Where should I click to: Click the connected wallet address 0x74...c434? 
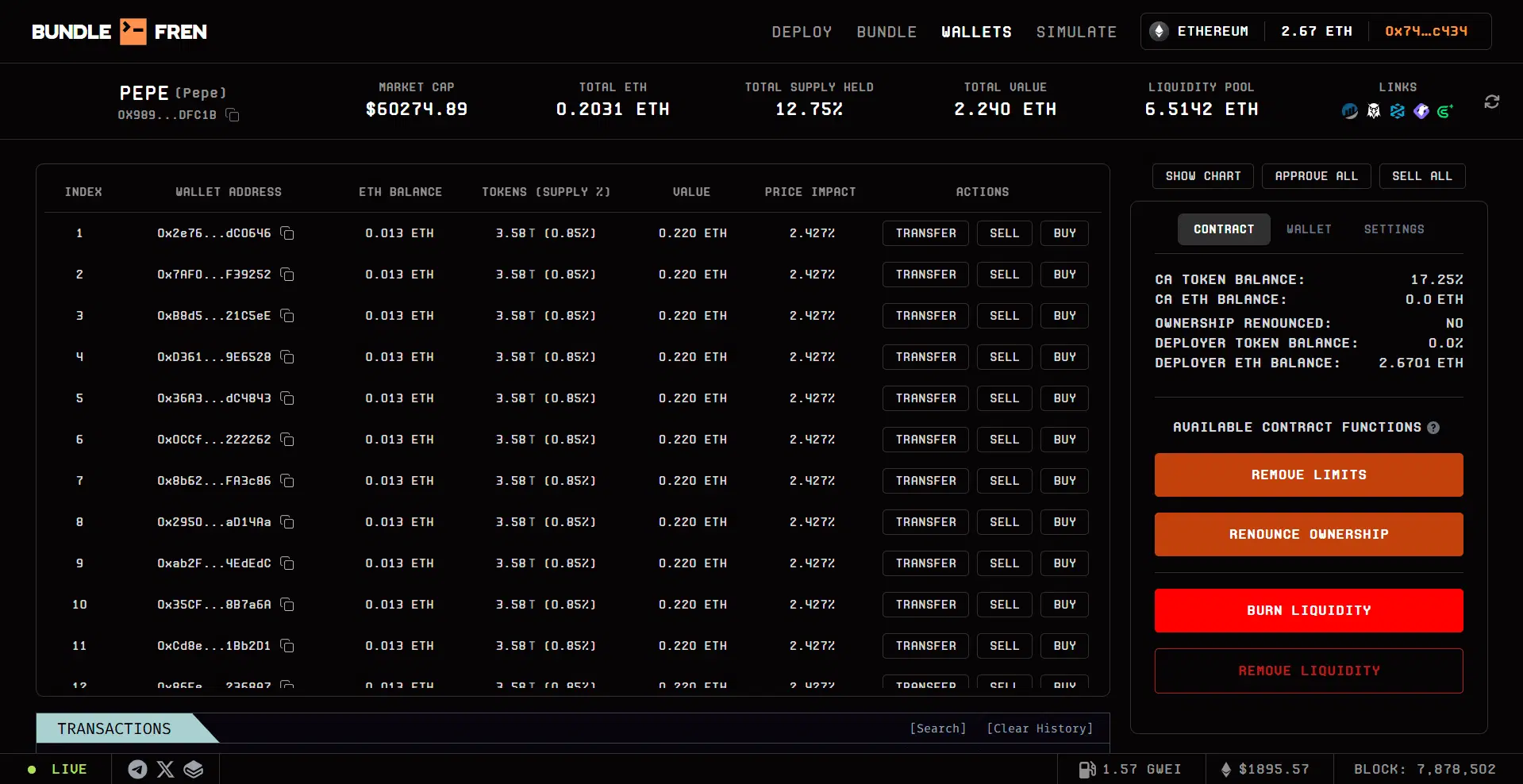tap(1426, 31)
